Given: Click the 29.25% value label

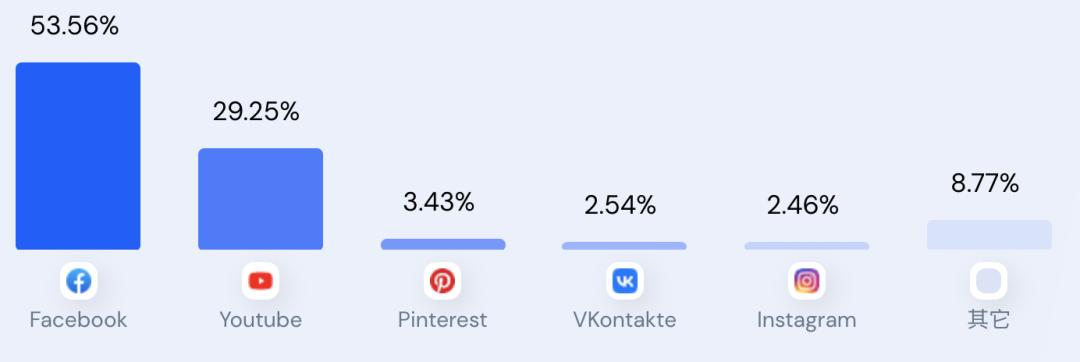Looking at the screenshot, I should point(256,111).
